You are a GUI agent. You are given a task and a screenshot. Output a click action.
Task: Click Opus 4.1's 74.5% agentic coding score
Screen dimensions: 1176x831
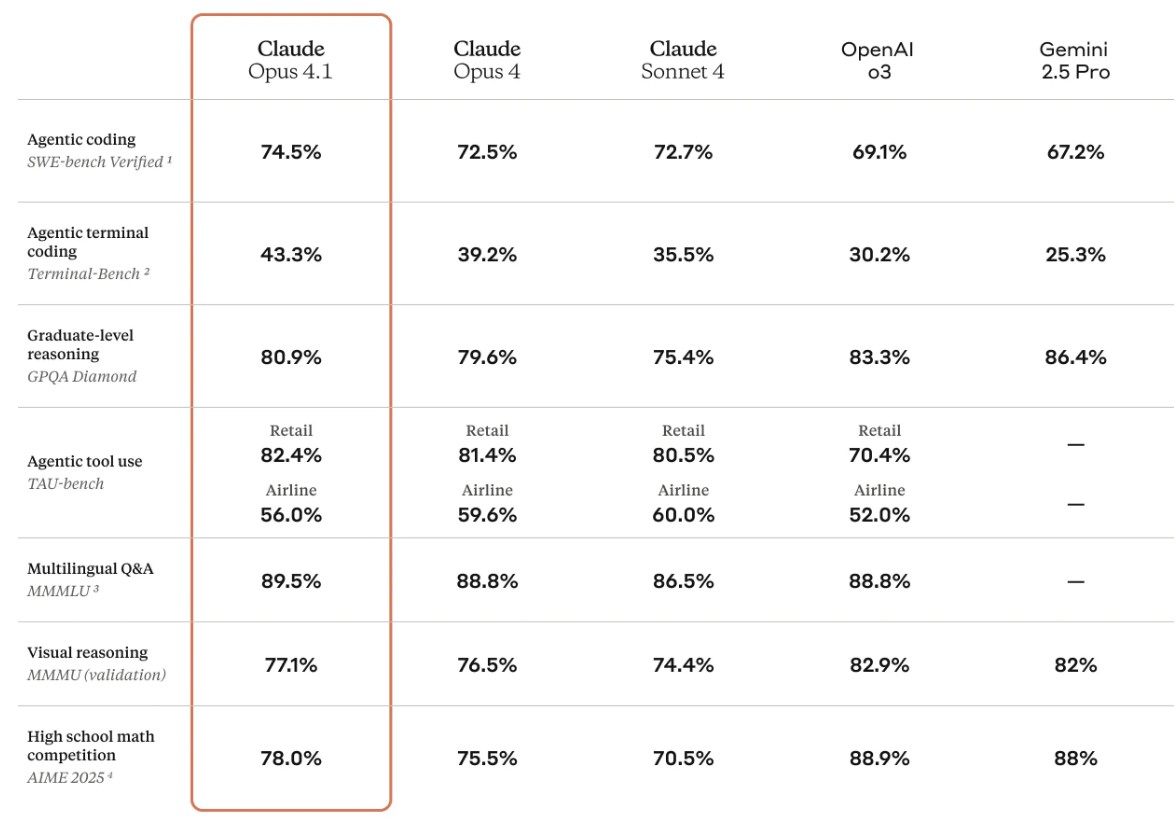tap(291, 152)
